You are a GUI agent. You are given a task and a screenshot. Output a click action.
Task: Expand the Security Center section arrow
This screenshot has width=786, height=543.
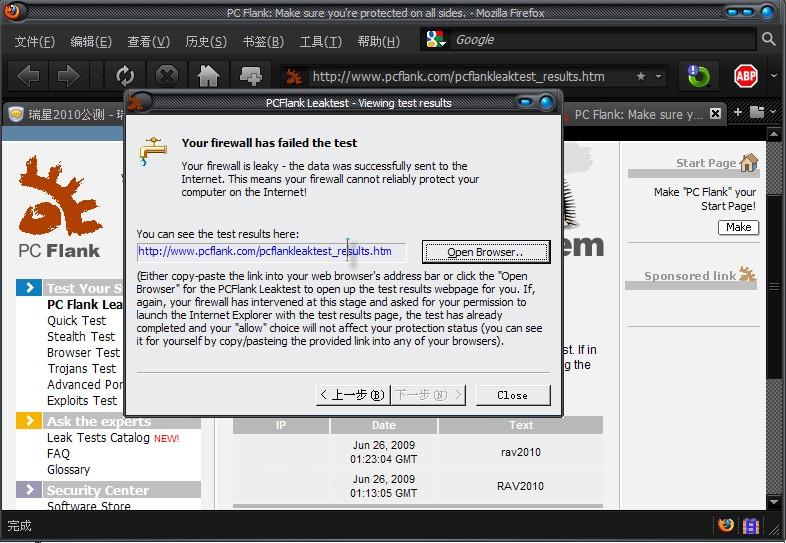[x=29, y=489]
